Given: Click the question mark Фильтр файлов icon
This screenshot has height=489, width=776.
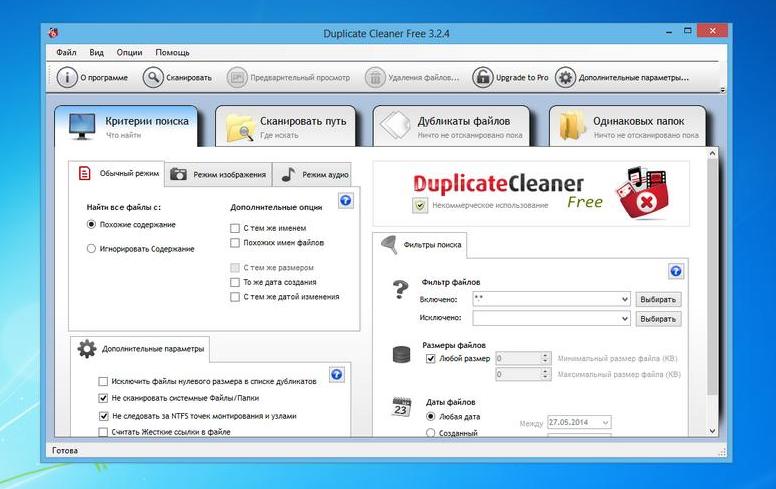Looking at the screenshot, I should pos(400,290).
